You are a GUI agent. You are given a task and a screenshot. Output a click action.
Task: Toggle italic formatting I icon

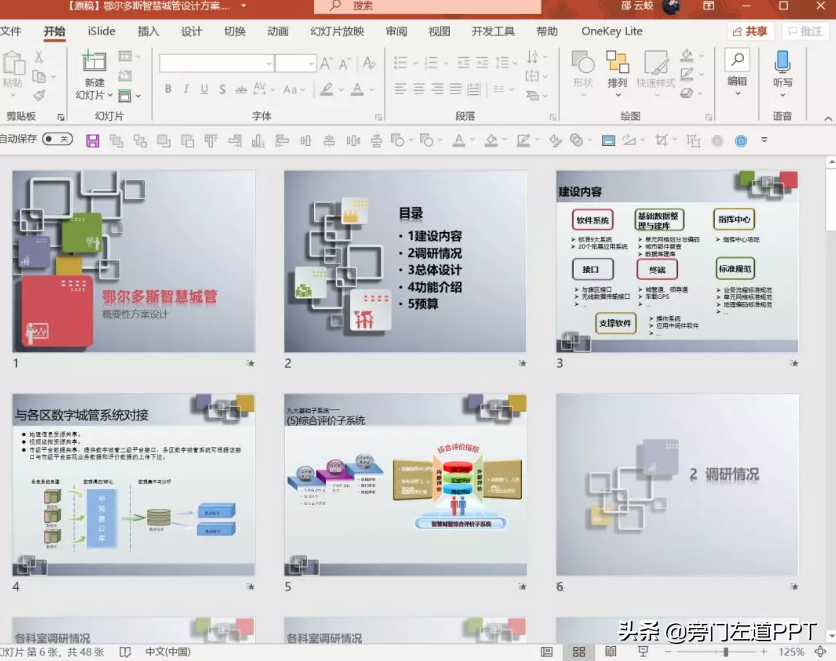coord(186,89)
